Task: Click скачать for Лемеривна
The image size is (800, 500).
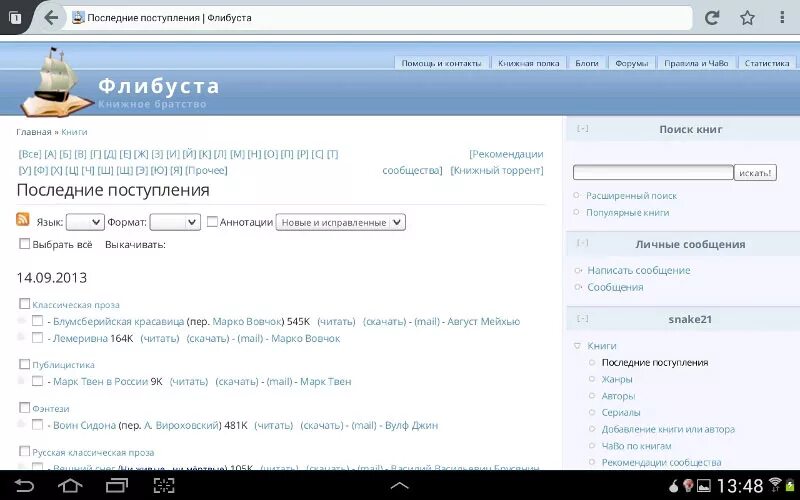Action: 208,338
